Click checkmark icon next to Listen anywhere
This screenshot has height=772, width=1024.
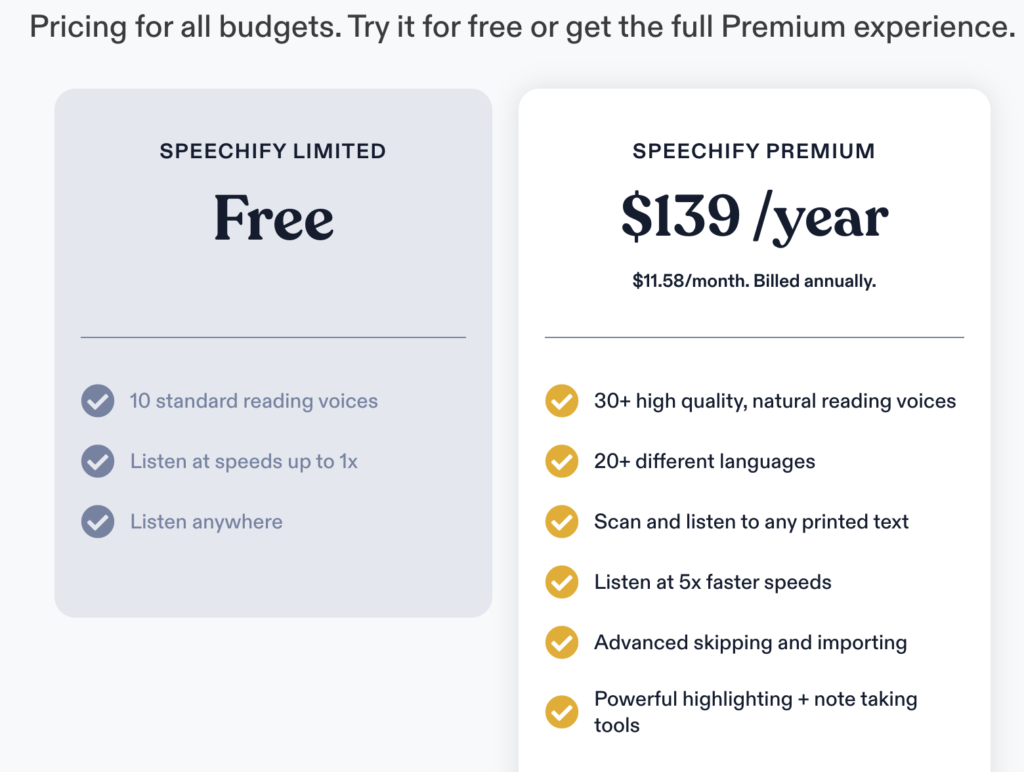(97, 522)
